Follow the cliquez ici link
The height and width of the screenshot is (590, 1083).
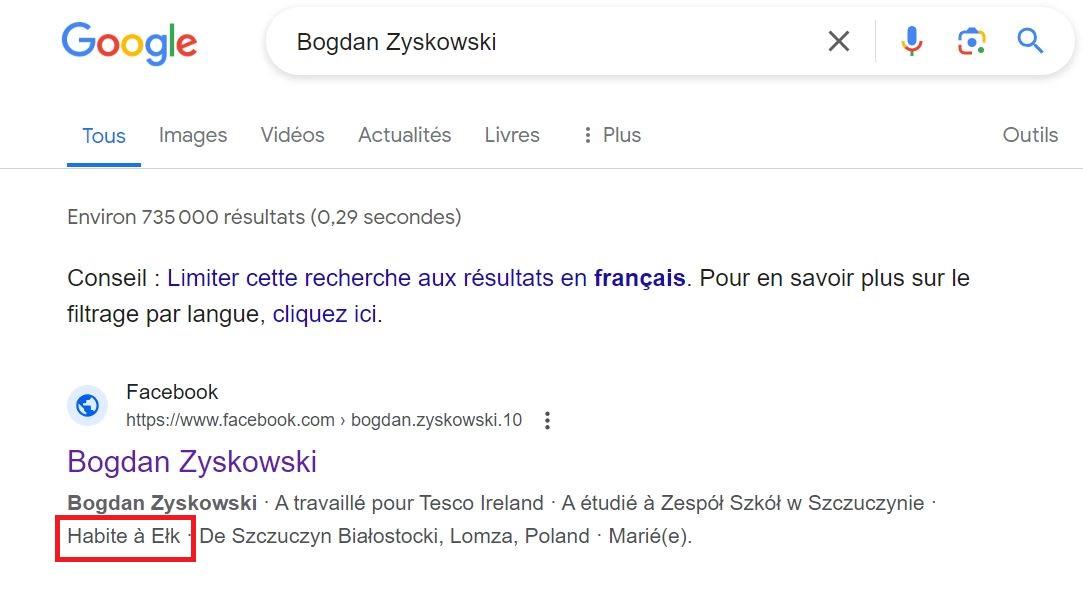coord(325,314)
